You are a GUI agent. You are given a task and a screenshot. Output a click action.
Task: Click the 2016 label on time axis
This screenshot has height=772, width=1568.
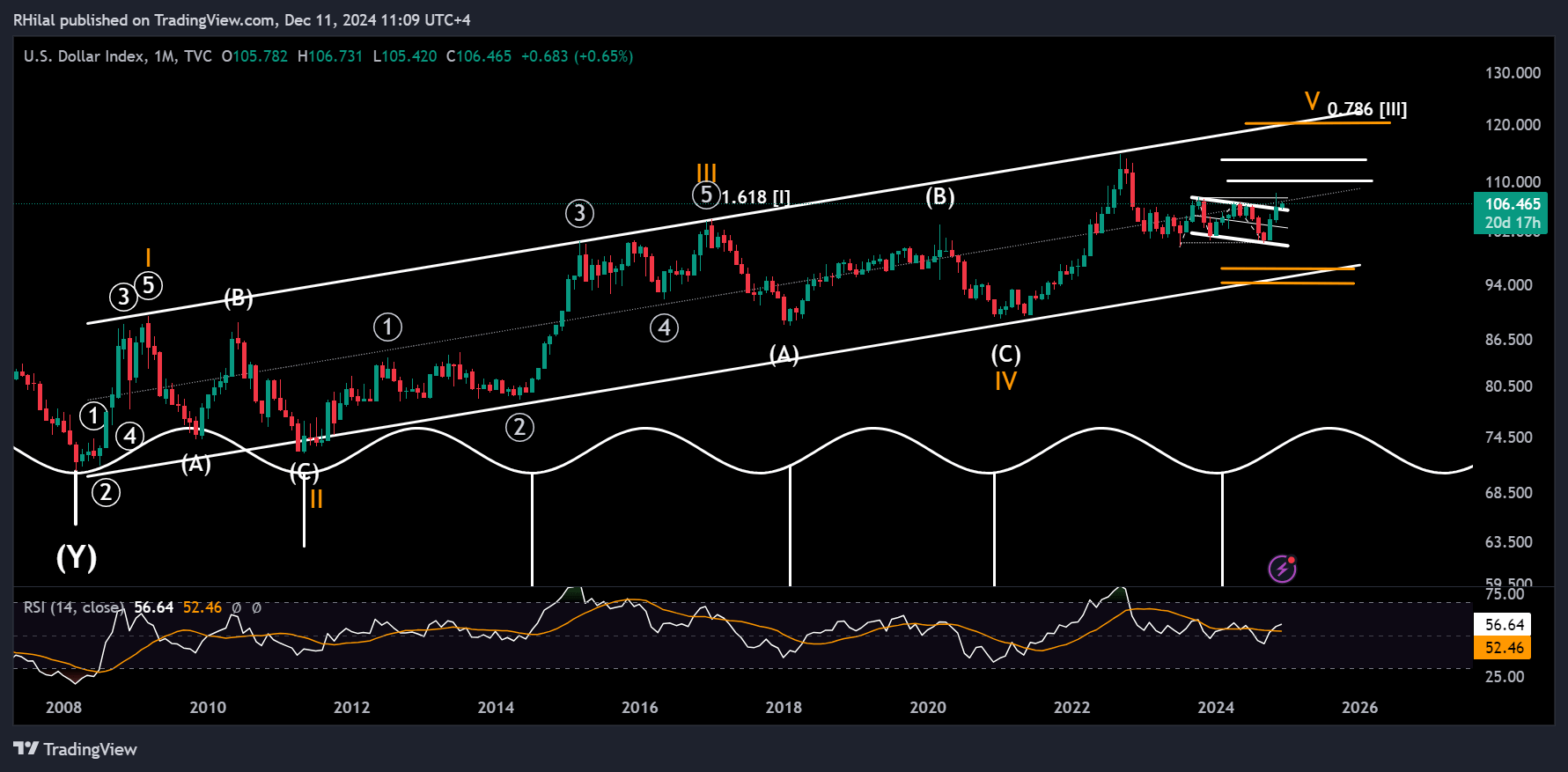pyautogui.click(x=639, y=708)
